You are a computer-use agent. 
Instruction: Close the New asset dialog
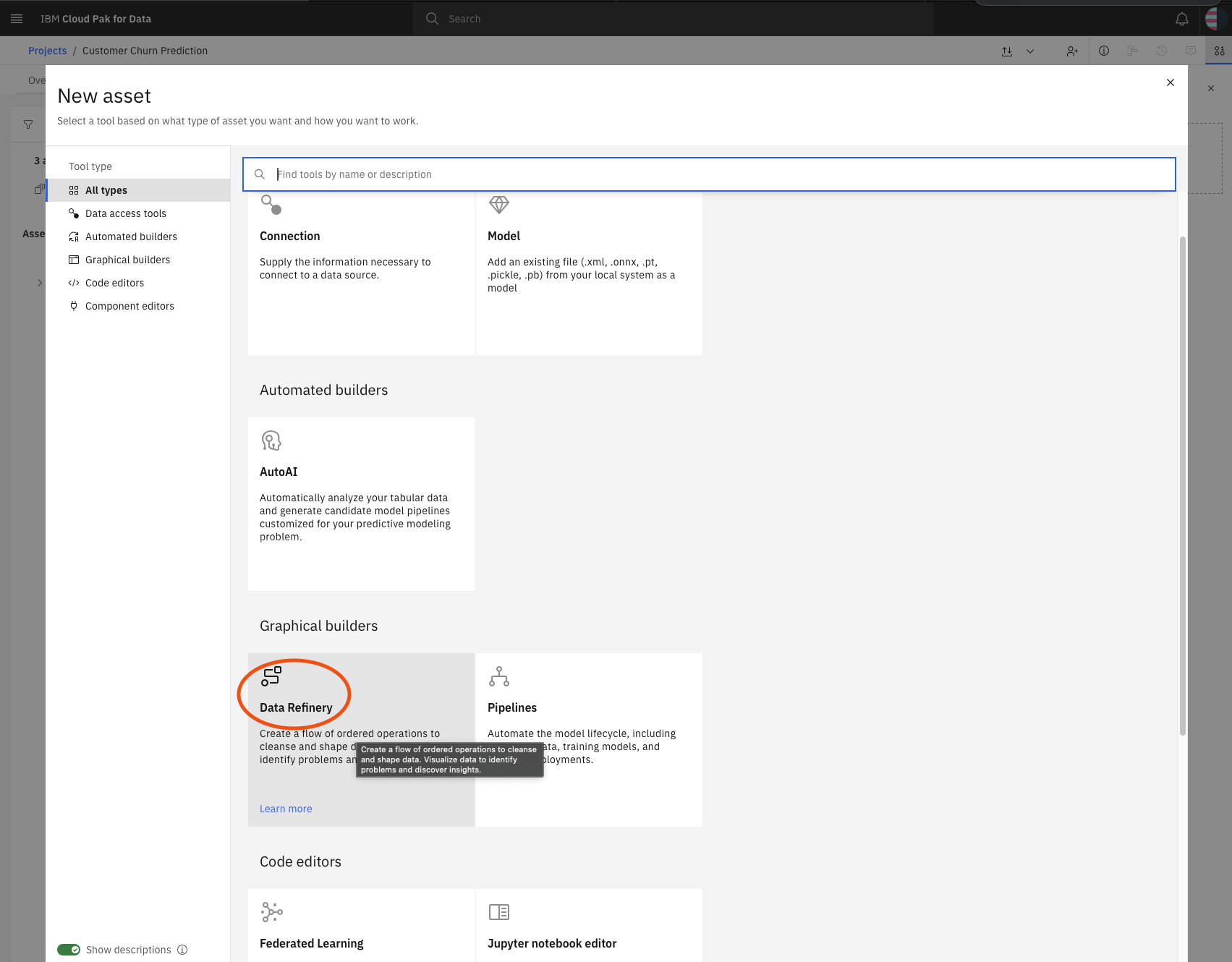click(x=1171, y=82)
